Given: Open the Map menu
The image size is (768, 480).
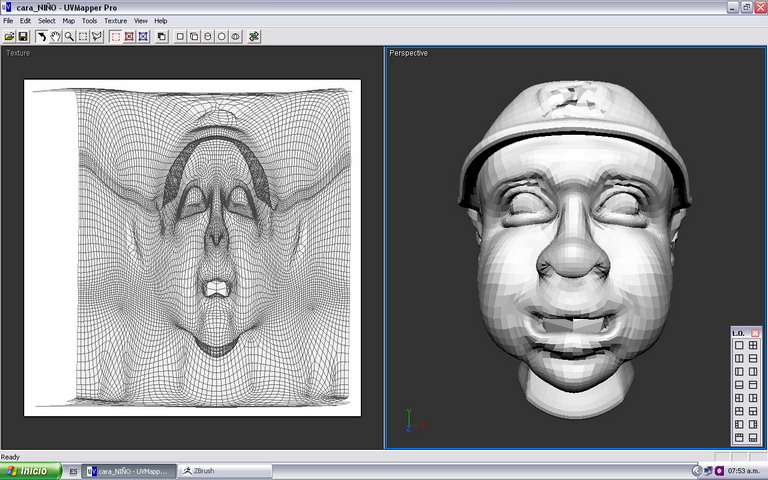Looking at the screenshot, I should click(x=68, y=20).
